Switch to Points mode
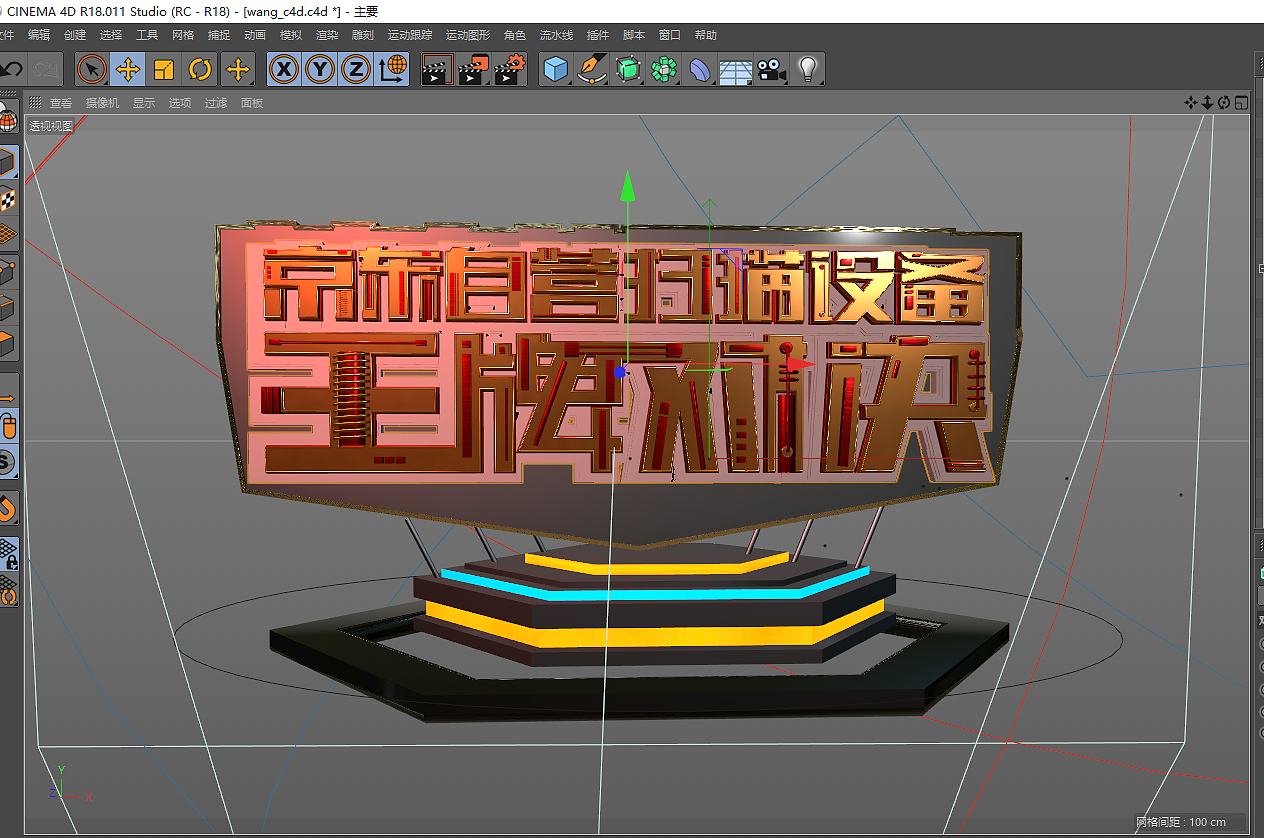The width and height of the screenshot is (1264, 838). tap(8, 271)
